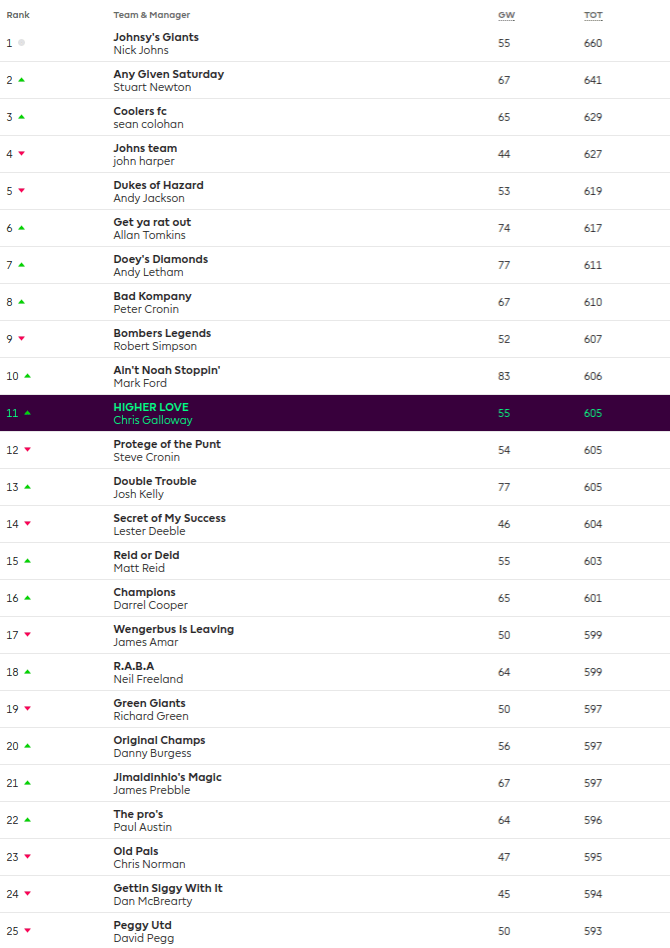This screenshot has height=948, width=670.
Task: Click the green up arrow beside rank 16
Action: coord(27,598)
